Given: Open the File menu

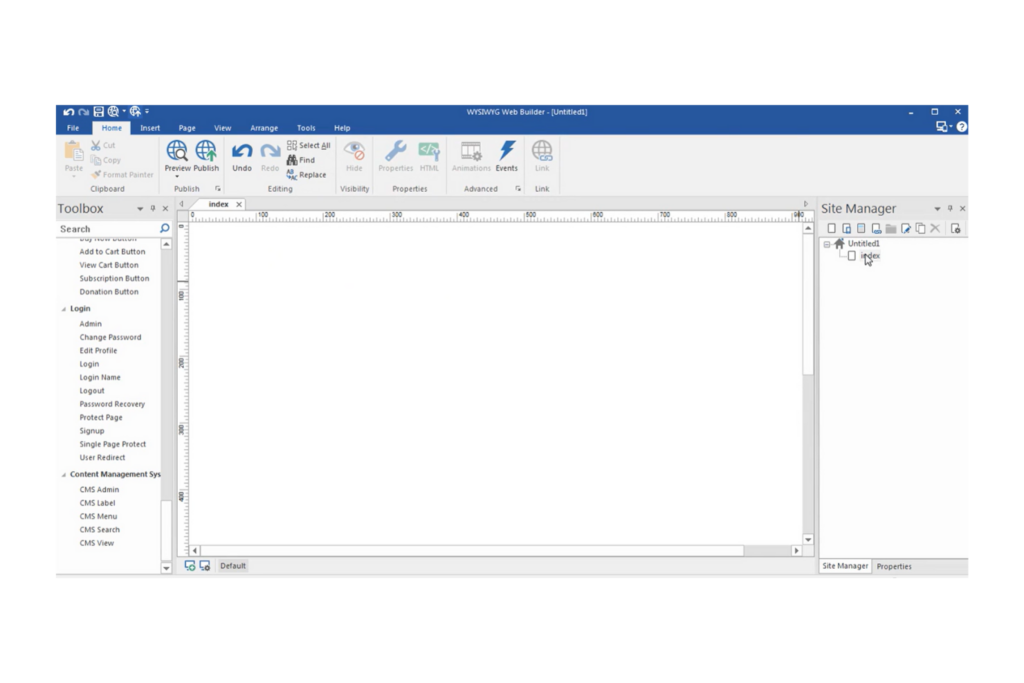Looking at the screenshot, I should pyautogui.click(x=73, y=128).
